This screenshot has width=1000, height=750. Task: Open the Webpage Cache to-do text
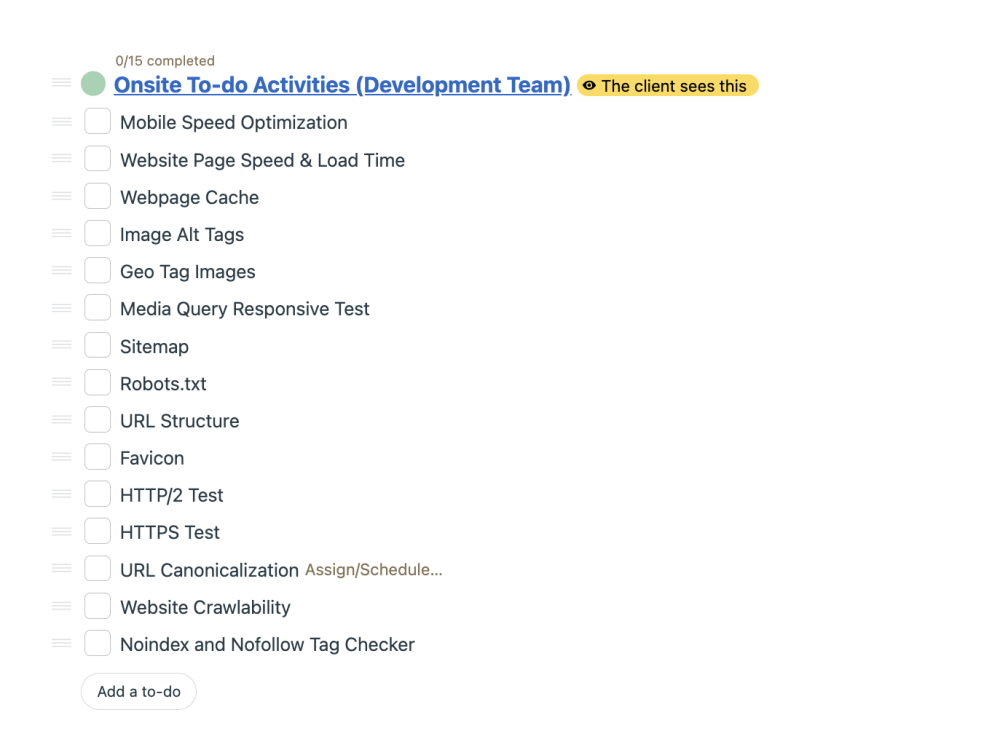tap(189, 198)
